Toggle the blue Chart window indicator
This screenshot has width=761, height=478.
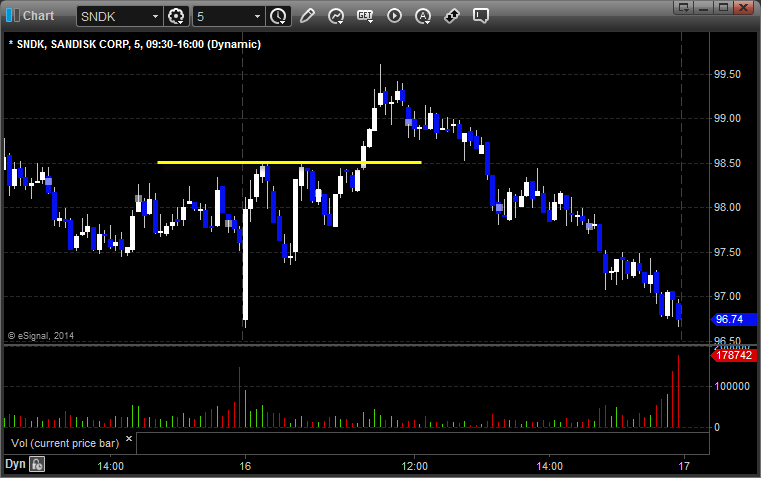(x=13, y=16)
